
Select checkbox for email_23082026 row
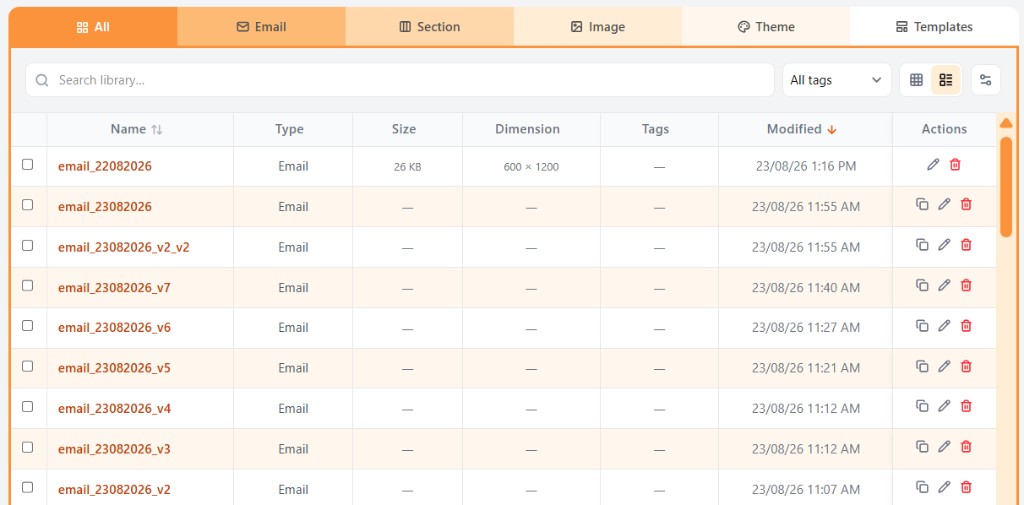(27, 205)
